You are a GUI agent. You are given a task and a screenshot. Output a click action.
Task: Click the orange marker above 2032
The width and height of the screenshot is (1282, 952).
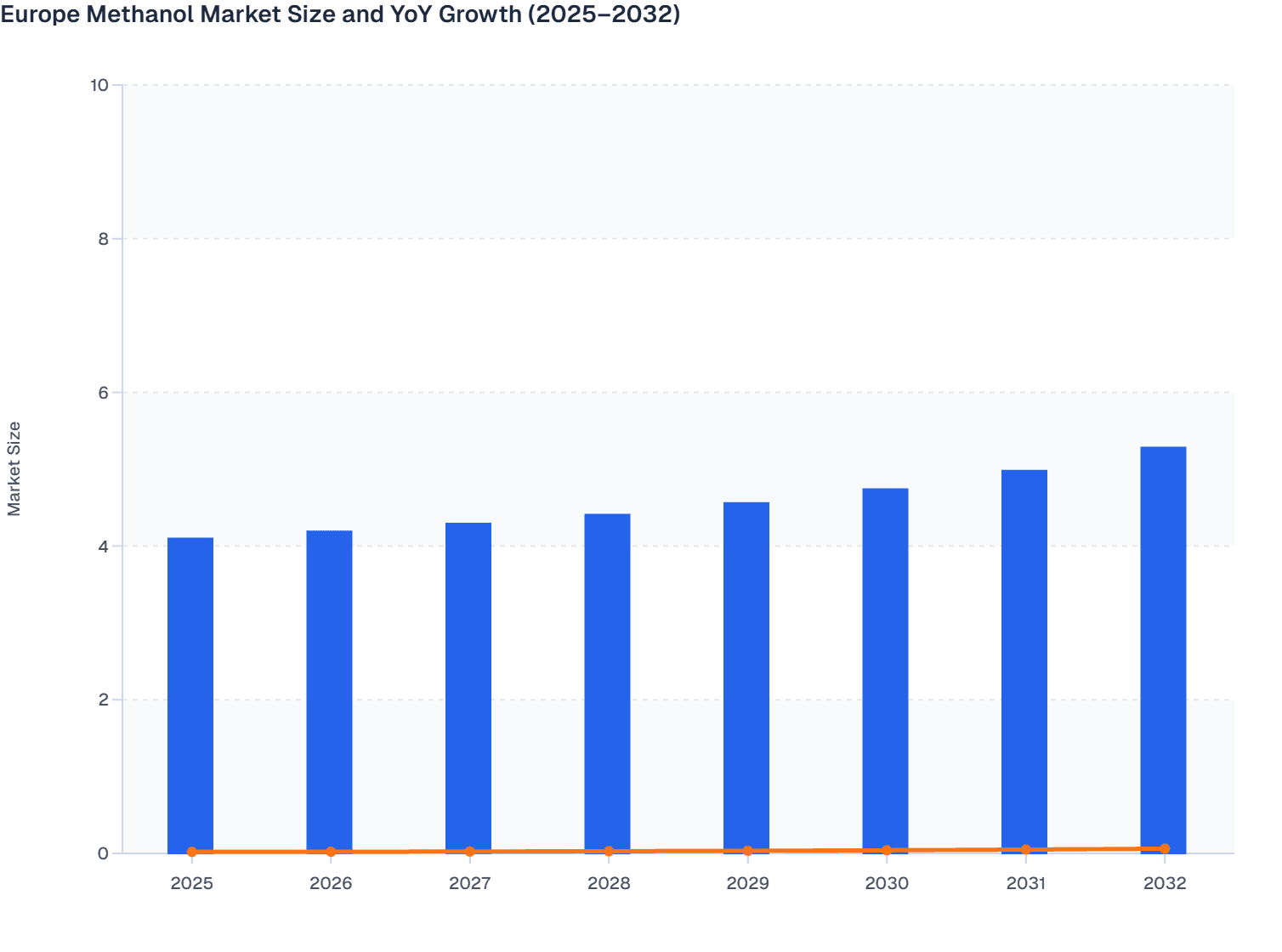click(x=1164, y=847)
